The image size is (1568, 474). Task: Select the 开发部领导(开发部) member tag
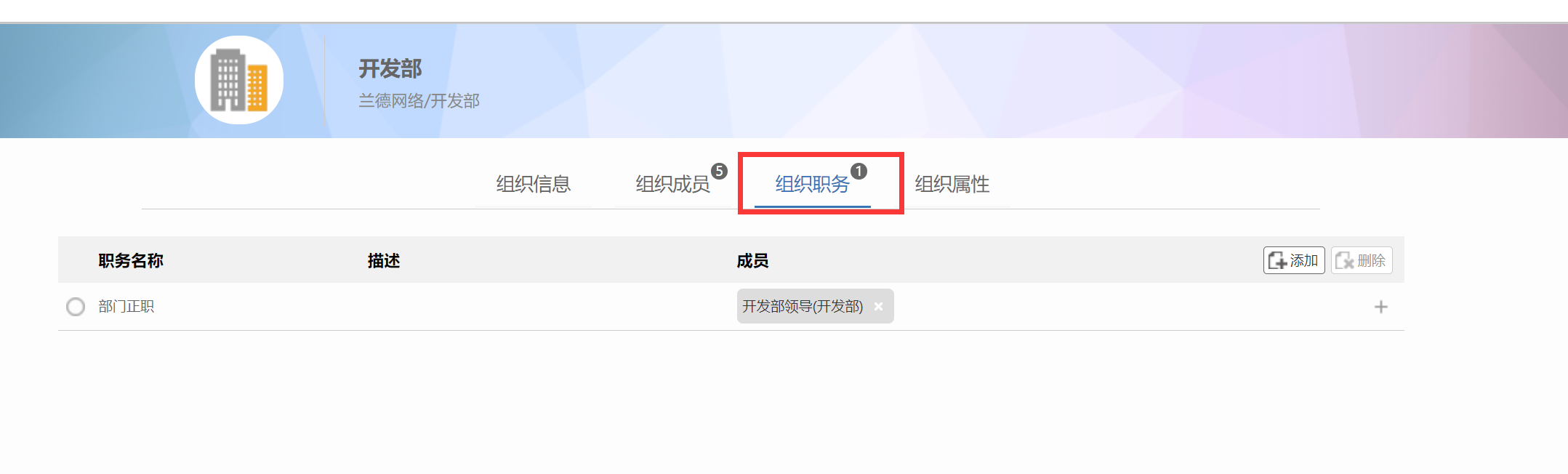point(803,307)
